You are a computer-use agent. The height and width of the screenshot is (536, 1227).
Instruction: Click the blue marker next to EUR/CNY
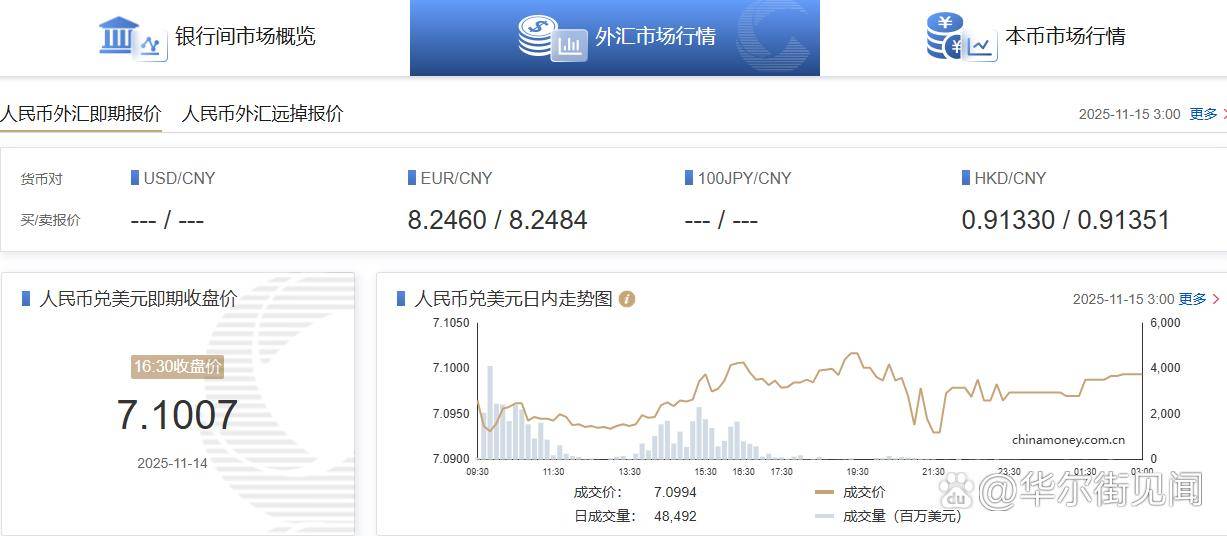pyautogui.click(x=412, y=178)
